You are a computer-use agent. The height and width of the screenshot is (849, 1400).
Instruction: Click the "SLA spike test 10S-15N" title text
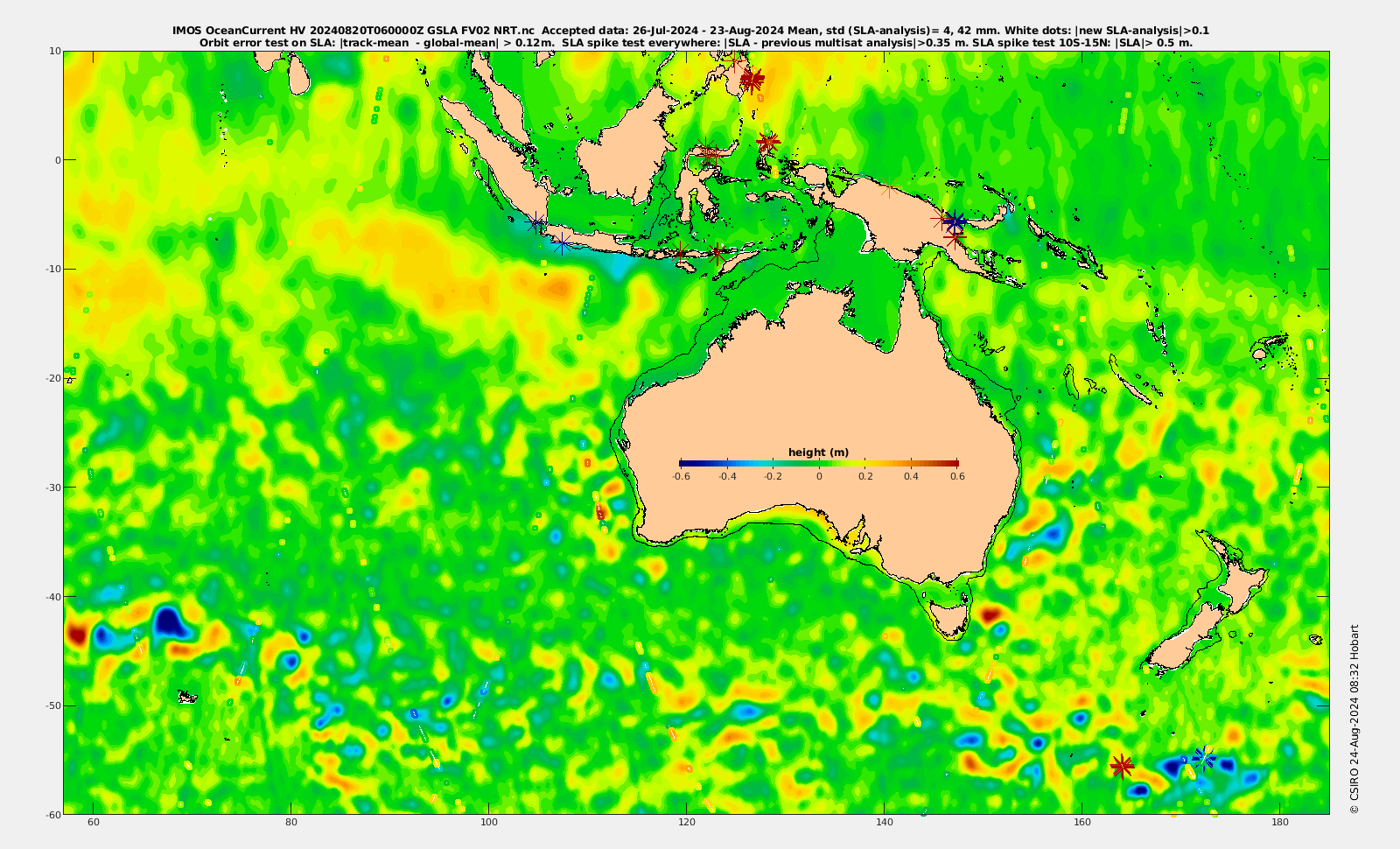point(1042,42)
